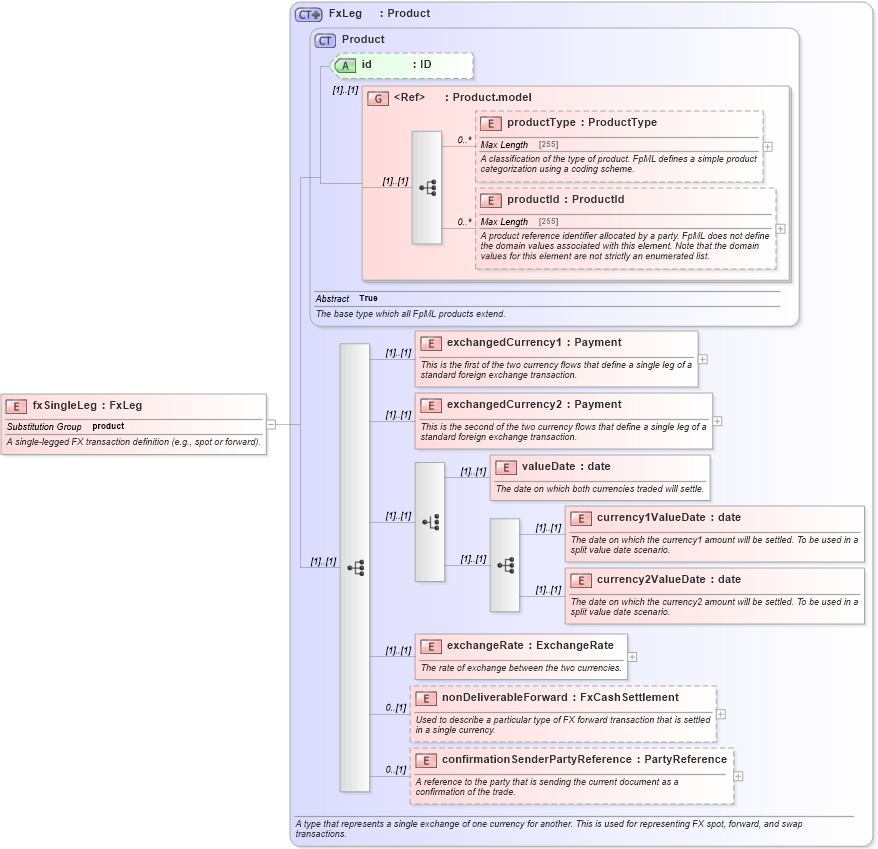Click the 'nonDeliverableForward : FxCashSettlement' label

(560, 697)
